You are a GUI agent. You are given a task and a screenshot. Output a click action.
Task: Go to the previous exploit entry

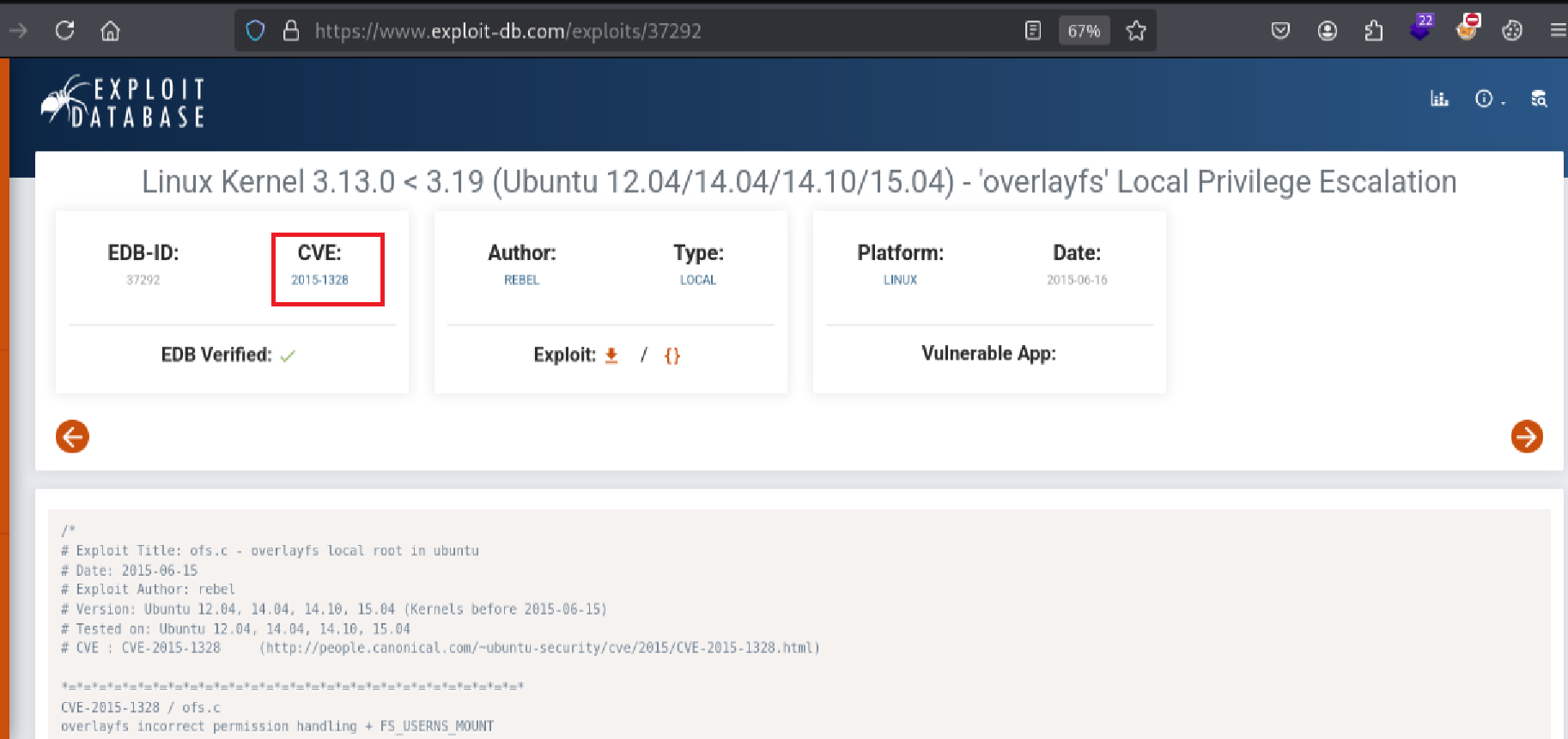(x=73, y=436)
